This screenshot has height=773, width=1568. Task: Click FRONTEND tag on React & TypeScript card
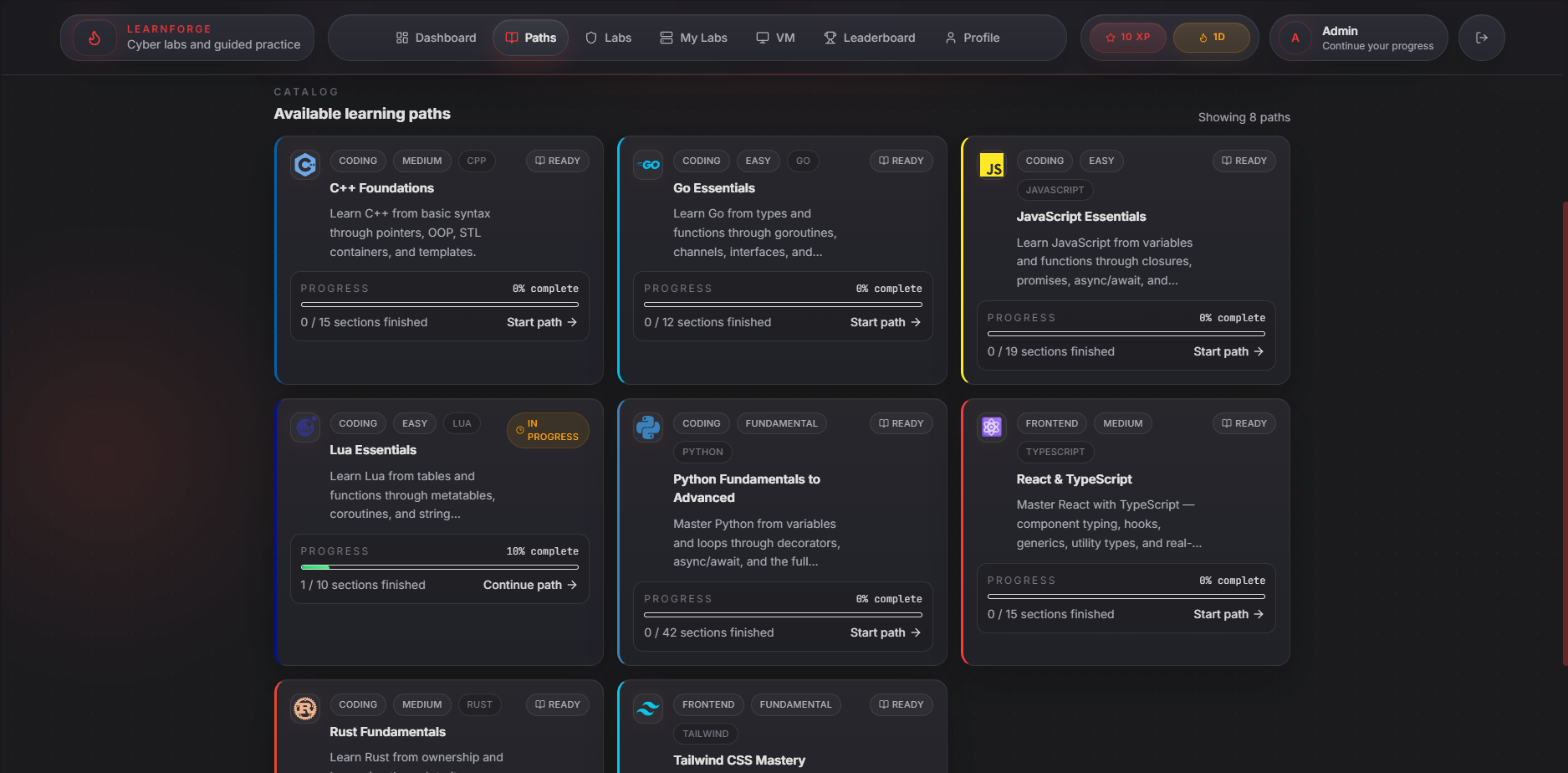click(1052, 423)
